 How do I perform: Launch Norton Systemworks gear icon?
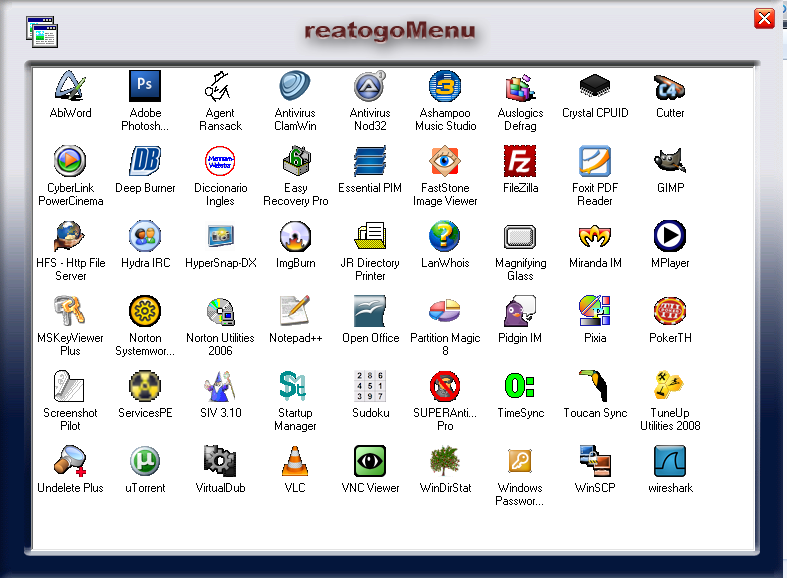(x=145, y=311)
